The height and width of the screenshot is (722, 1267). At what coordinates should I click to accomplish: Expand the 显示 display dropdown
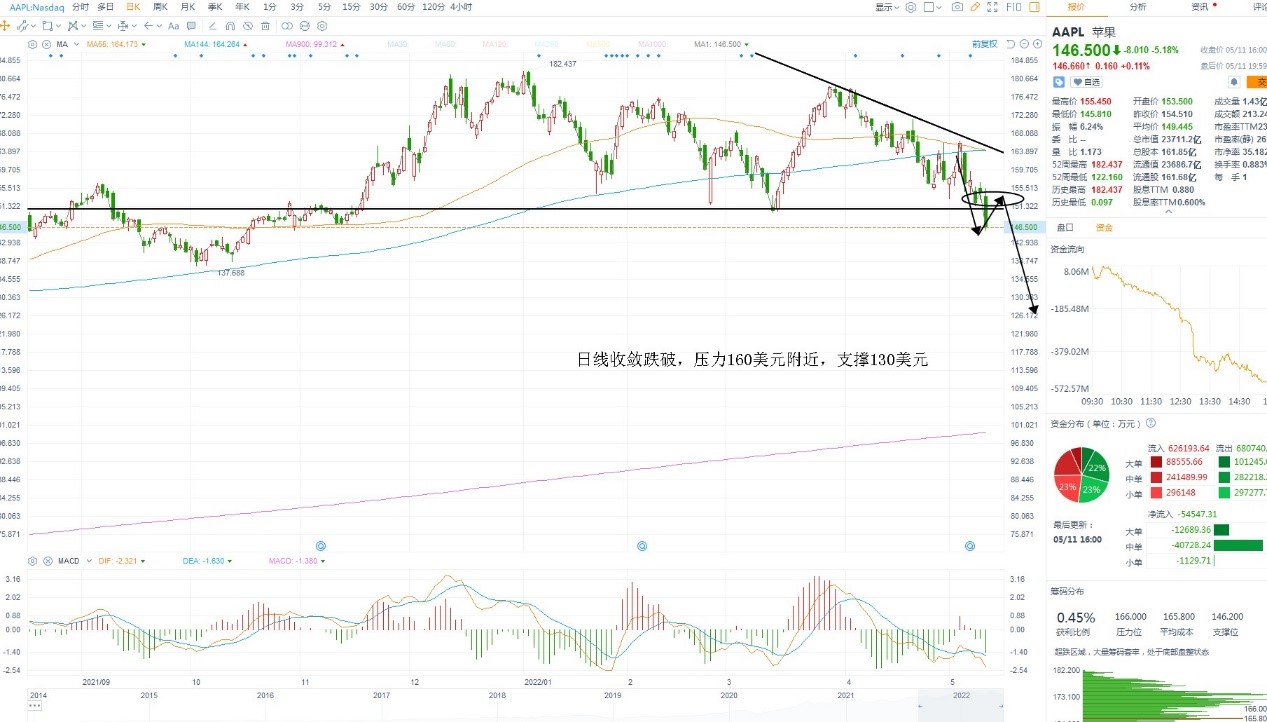click(888, 7)
